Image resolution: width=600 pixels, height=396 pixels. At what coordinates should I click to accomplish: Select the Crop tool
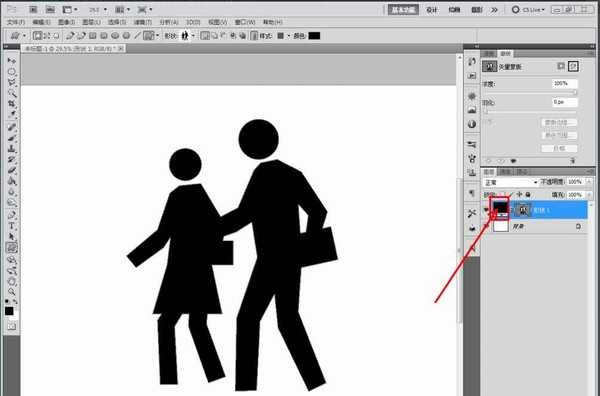pyautogui.click(x=11, y=104)
